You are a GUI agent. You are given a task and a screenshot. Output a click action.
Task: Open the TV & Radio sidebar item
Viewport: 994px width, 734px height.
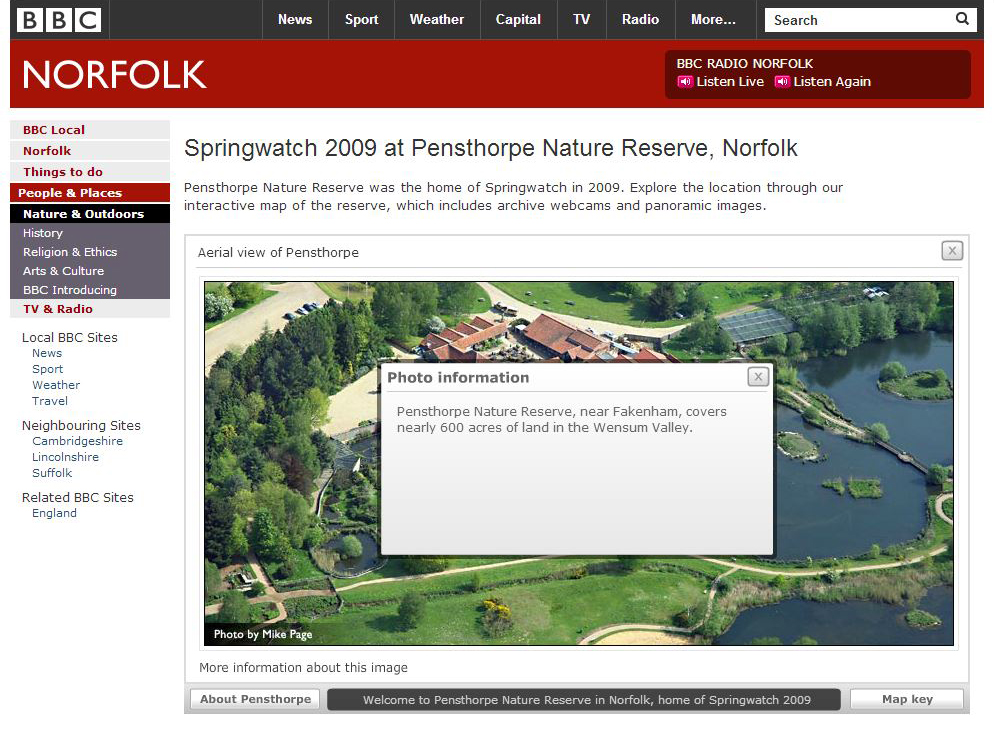tap(58, 309)
